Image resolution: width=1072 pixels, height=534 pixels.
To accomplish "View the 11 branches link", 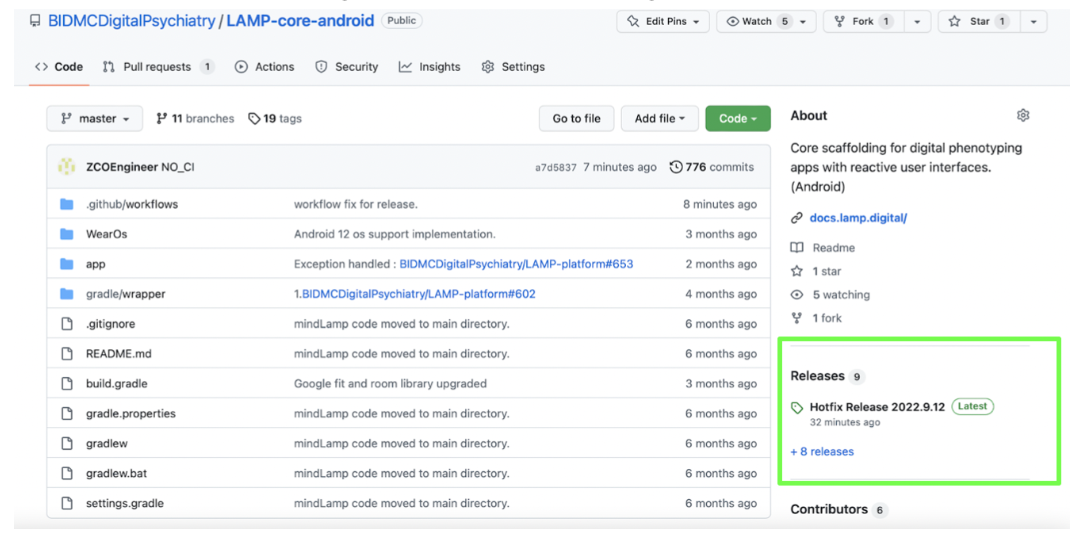I will click(x=195, y=119).
